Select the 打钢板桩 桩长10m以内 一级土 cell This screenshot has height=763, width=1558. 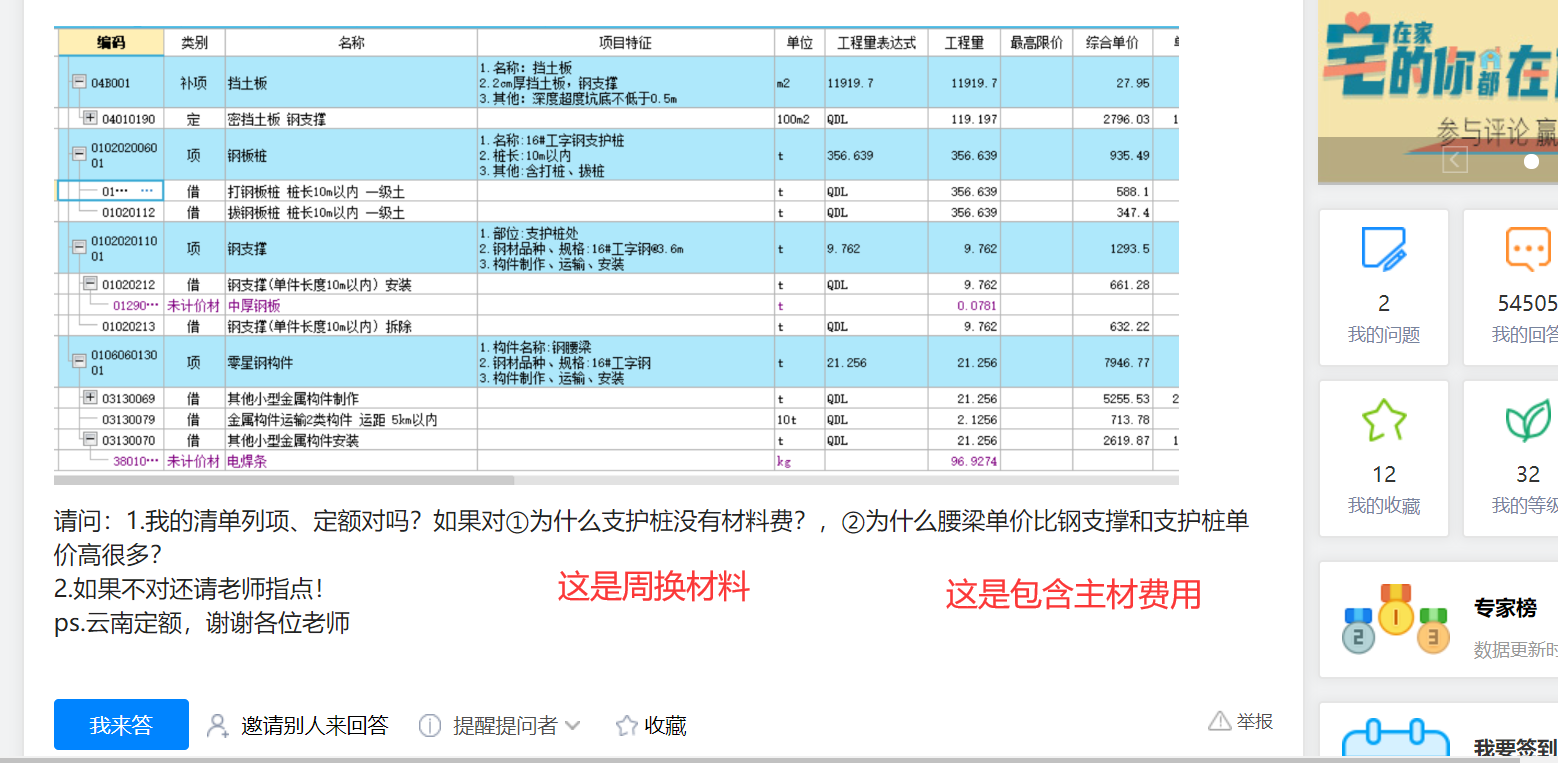pyautogui.click(x=351, y=191)
